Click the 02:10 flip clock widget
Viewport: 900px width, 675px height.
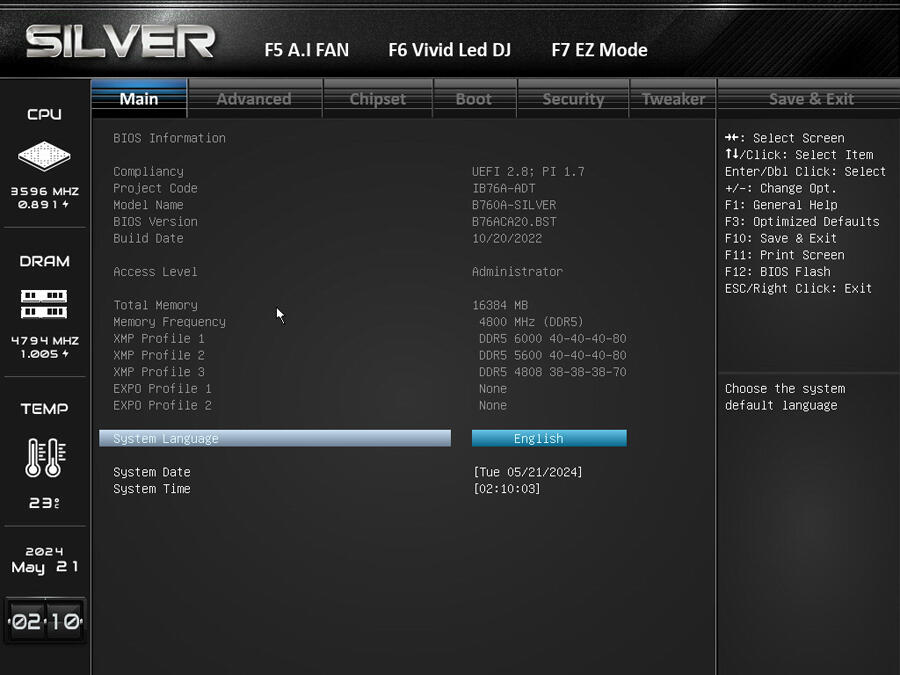click(x=45, y=620)
